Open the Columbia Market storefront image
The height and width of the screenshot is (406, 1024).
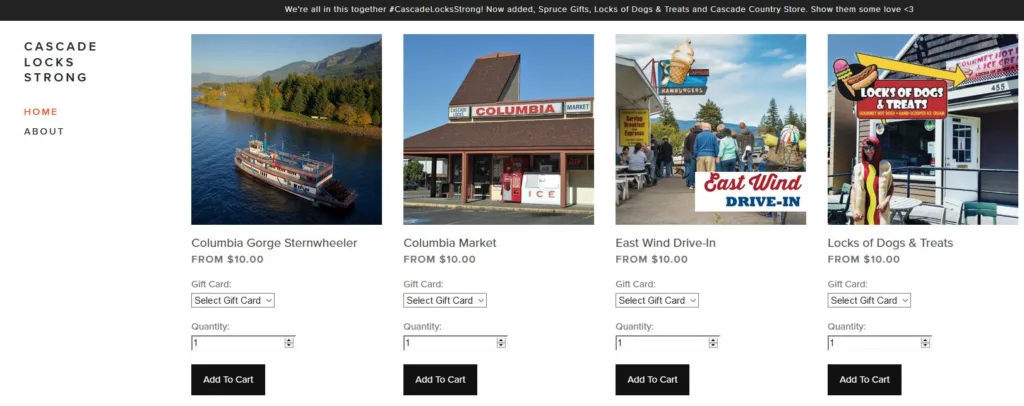tap(499, 129)
